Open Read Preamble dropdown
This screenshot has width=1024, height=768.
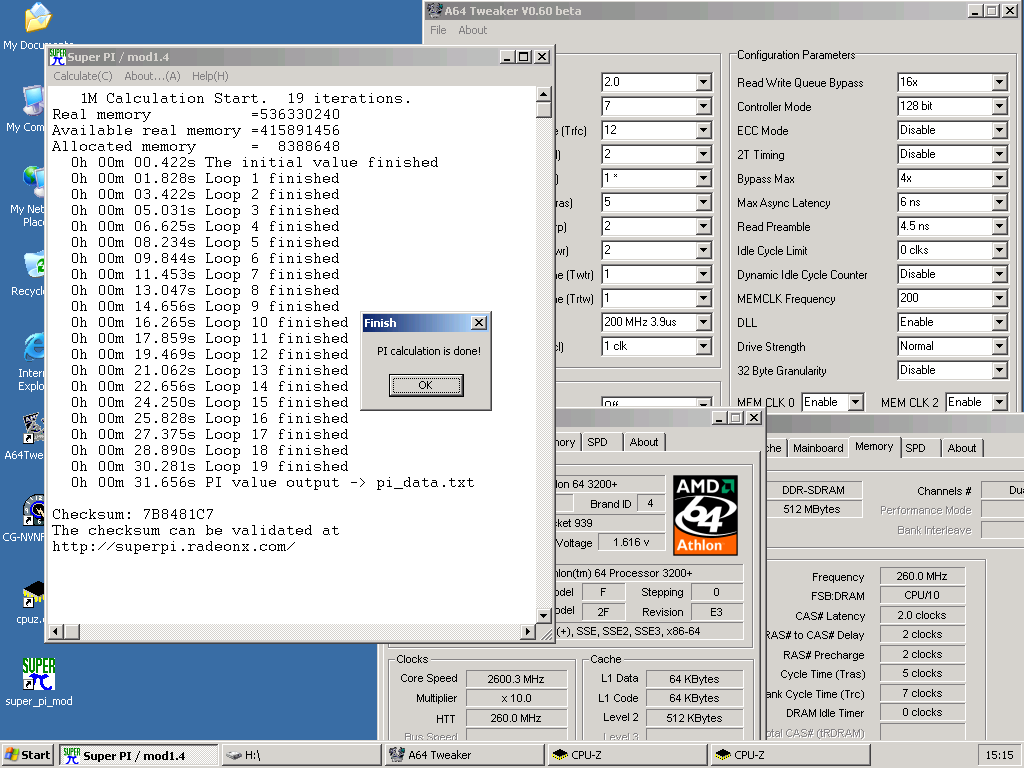[x=999, y=227]
